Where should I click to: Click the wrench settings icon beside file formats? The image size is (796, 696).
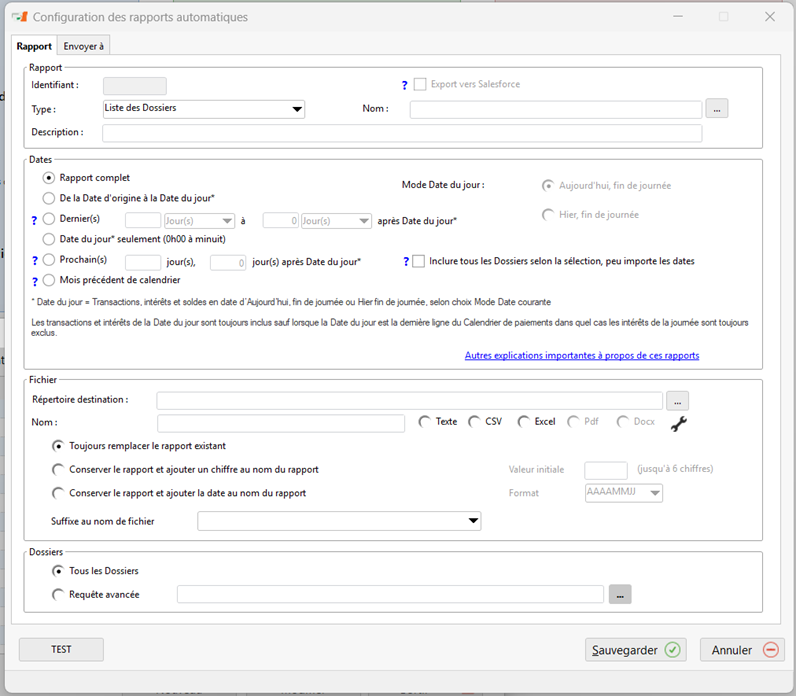[679, 424]
